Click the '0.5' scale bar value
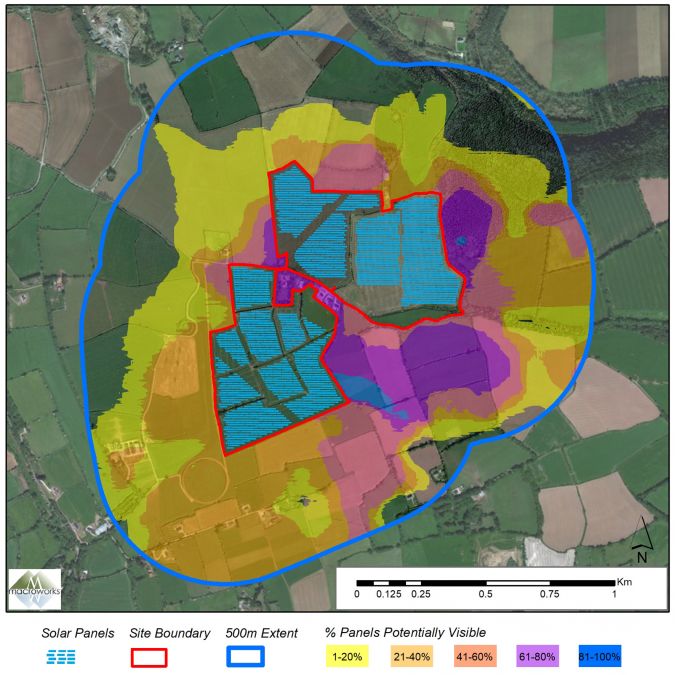This screenshot has height=675, width=675. click(x=486, y=594)
